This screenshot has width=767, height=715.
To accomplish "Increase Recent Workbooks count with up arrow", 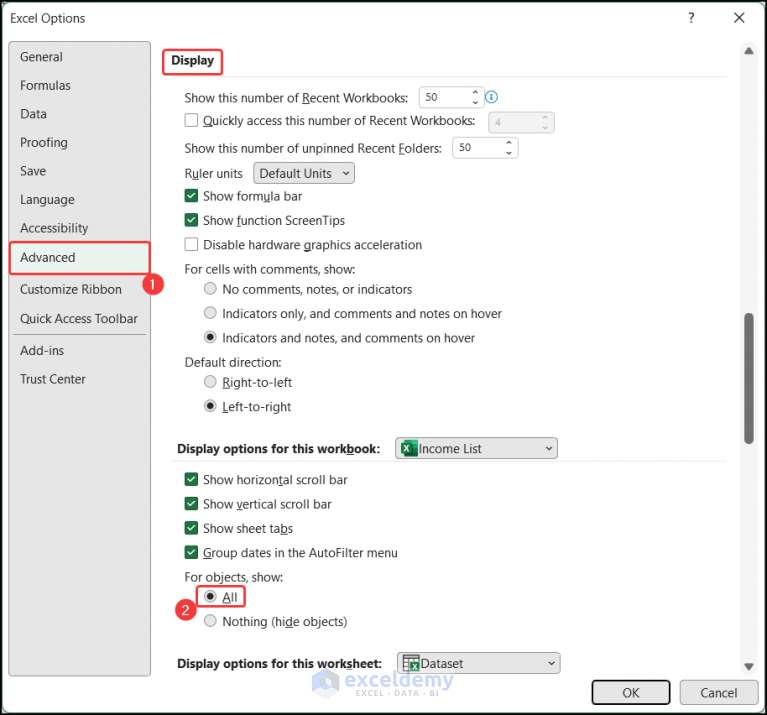I will click(x=475, y=92).
